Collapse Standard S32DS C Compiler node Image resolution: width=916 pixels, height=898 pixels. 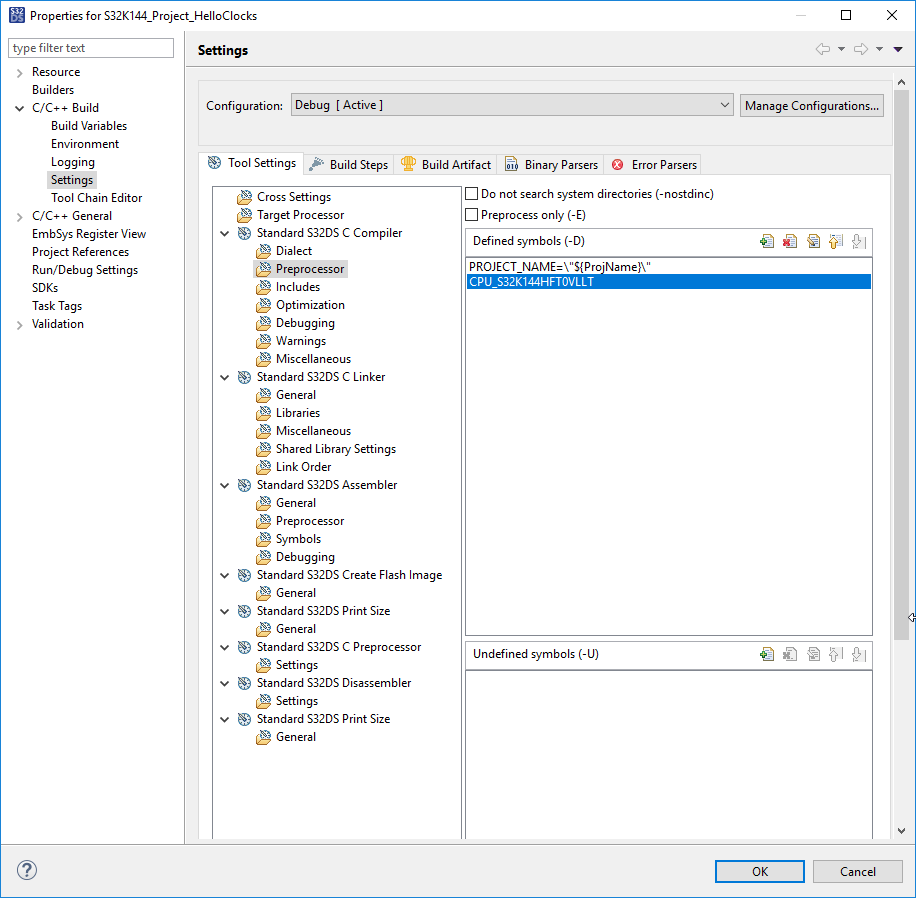pos(225,233)
